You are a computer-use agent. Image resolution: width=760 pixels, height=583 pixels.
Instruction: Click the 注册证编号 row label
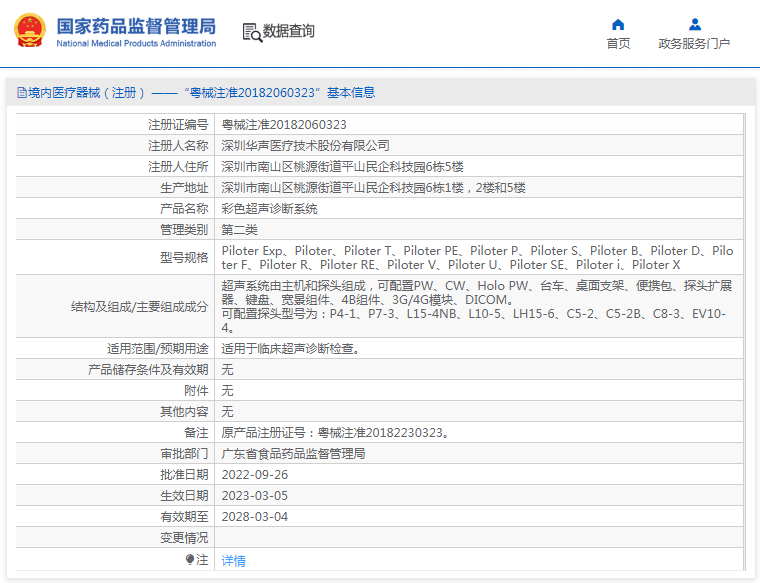click(178, 125)
